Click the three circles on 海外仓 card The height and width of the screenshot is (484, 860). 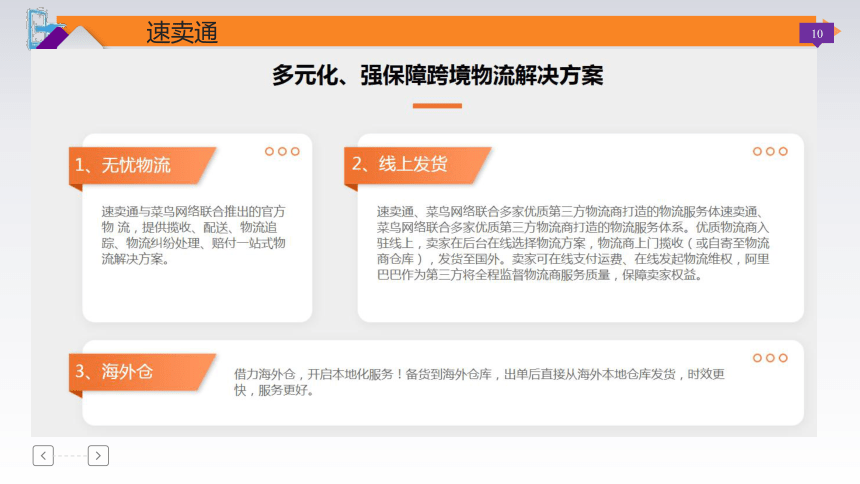pos(770,358)
